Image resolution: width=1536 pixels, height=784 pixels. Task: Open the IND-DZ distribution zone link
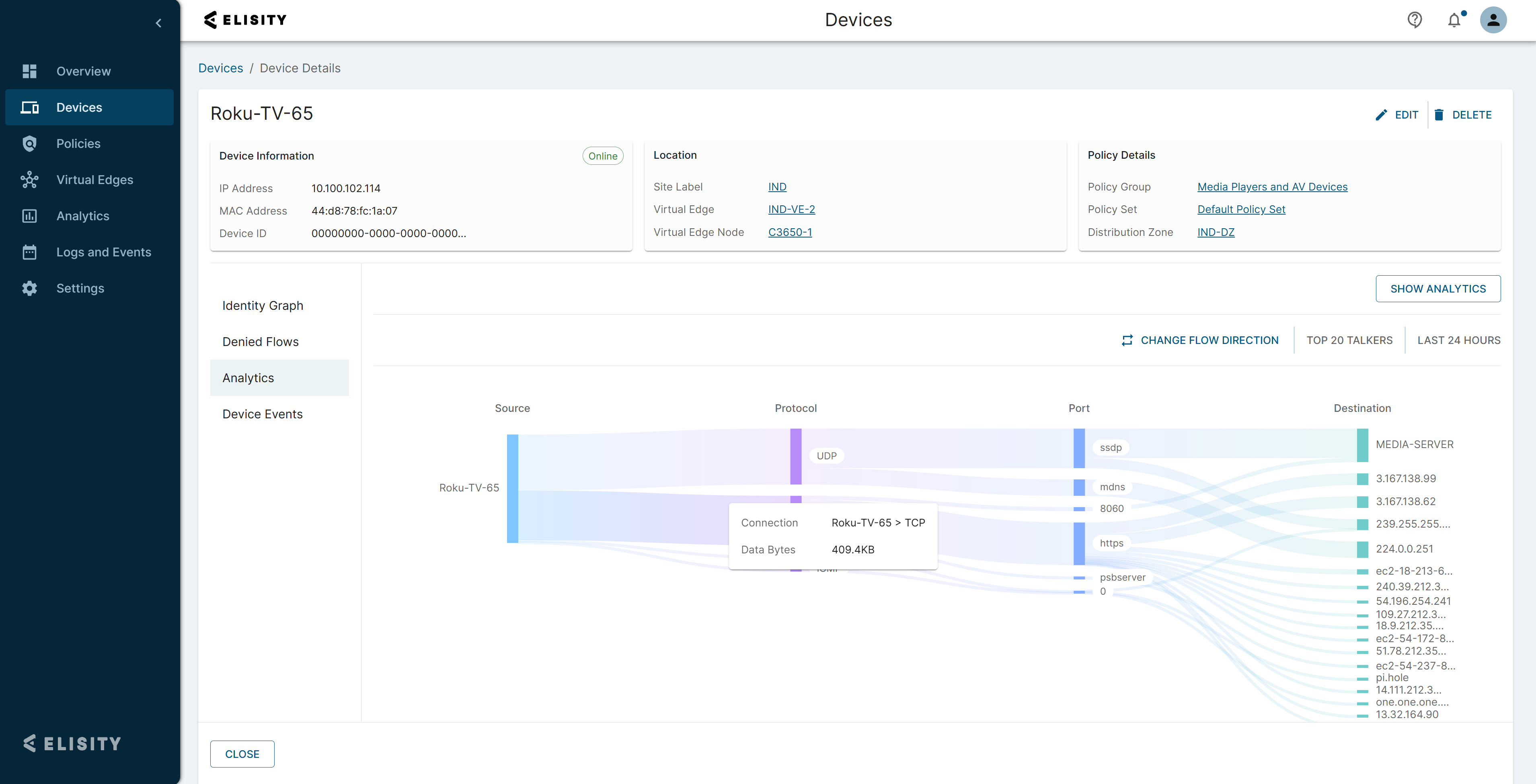point(1216,232)
